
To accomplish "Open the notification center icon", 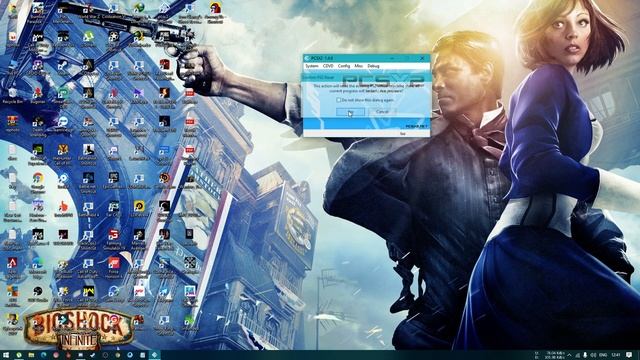I will click(x=630, y=355).
